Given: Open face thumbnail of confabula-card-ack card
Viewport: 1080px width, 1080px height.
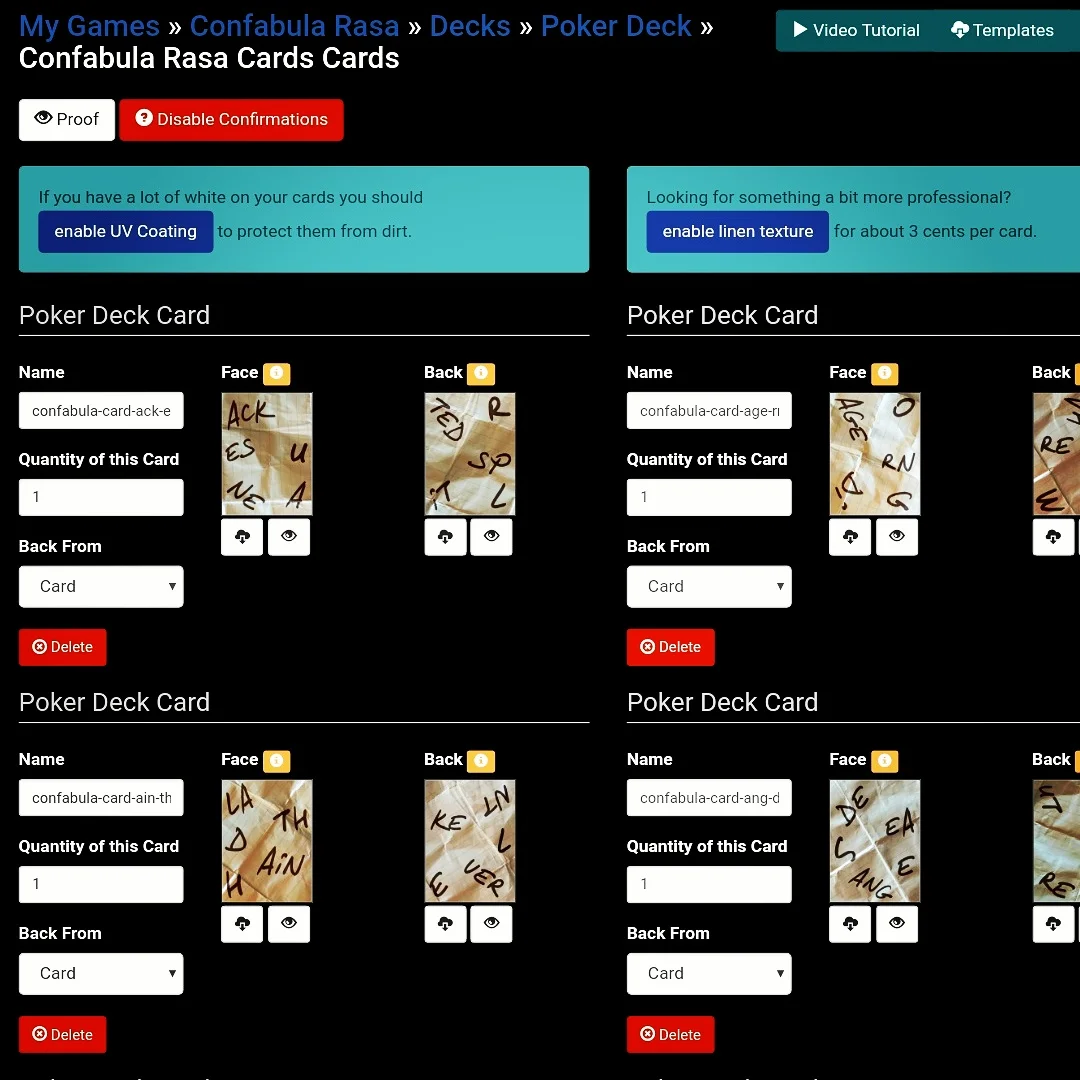Looking at the screenshot, I should point(267,454).
